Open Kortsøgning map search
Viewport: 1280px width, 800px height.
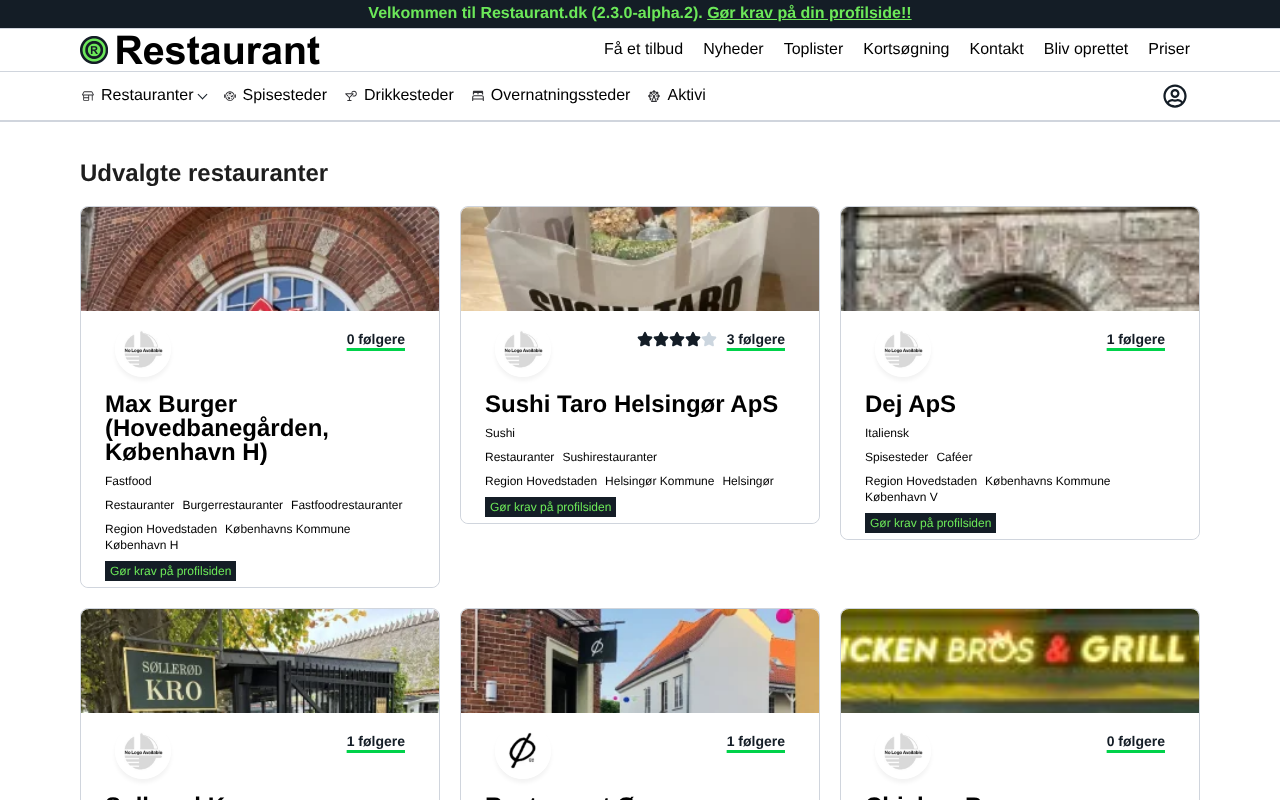pyautogui.click(x=906, y=49)
